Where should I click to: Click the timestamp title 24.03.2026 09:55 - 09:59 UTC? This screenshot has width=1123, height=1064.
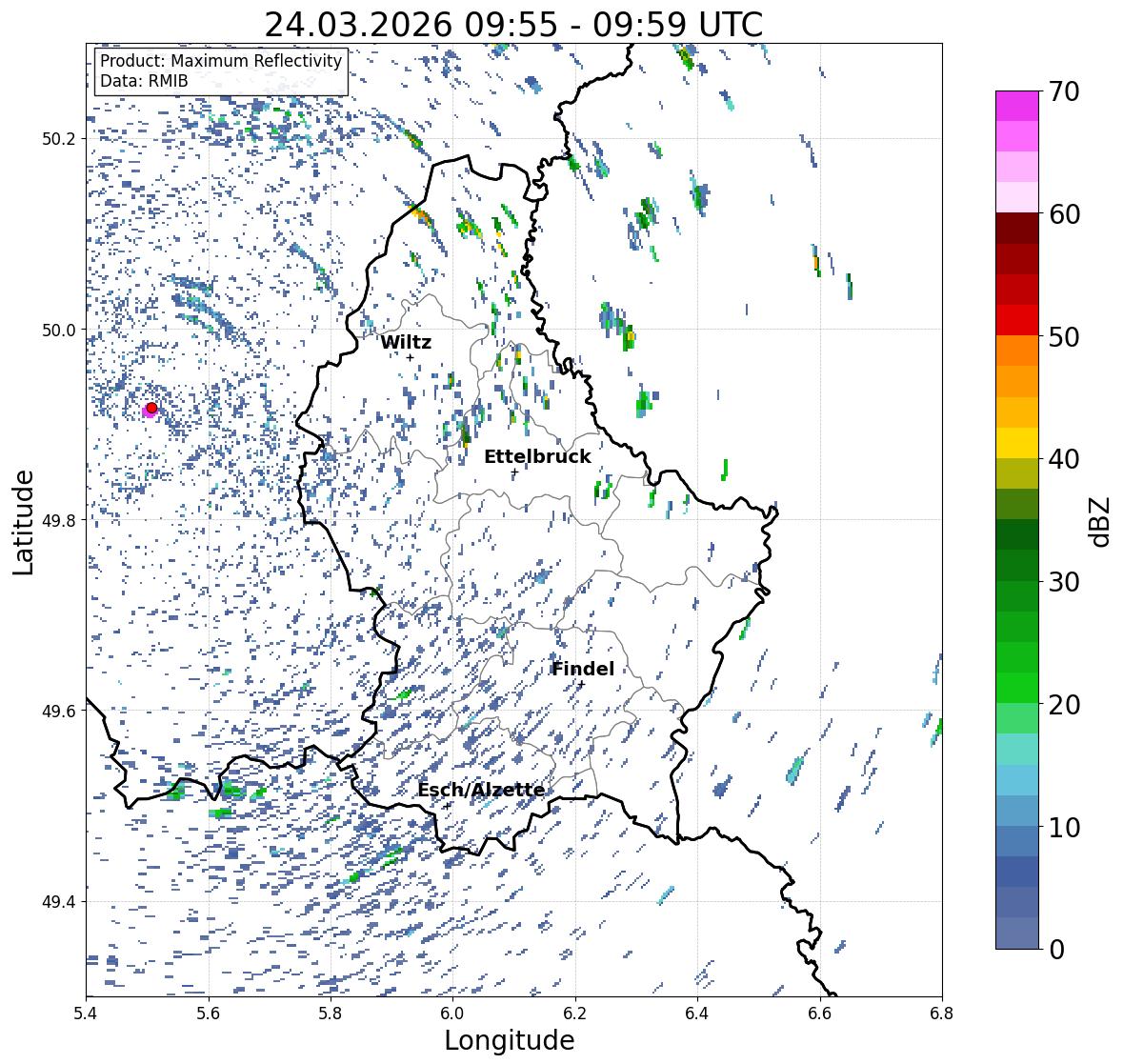point(513,25)
